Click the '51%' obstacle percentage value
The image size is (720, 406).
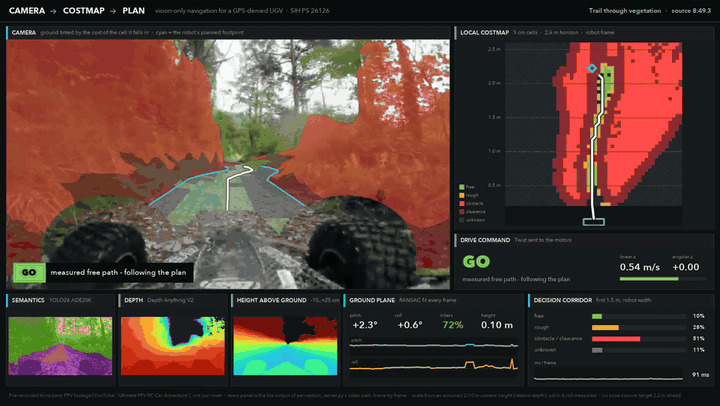698,338
